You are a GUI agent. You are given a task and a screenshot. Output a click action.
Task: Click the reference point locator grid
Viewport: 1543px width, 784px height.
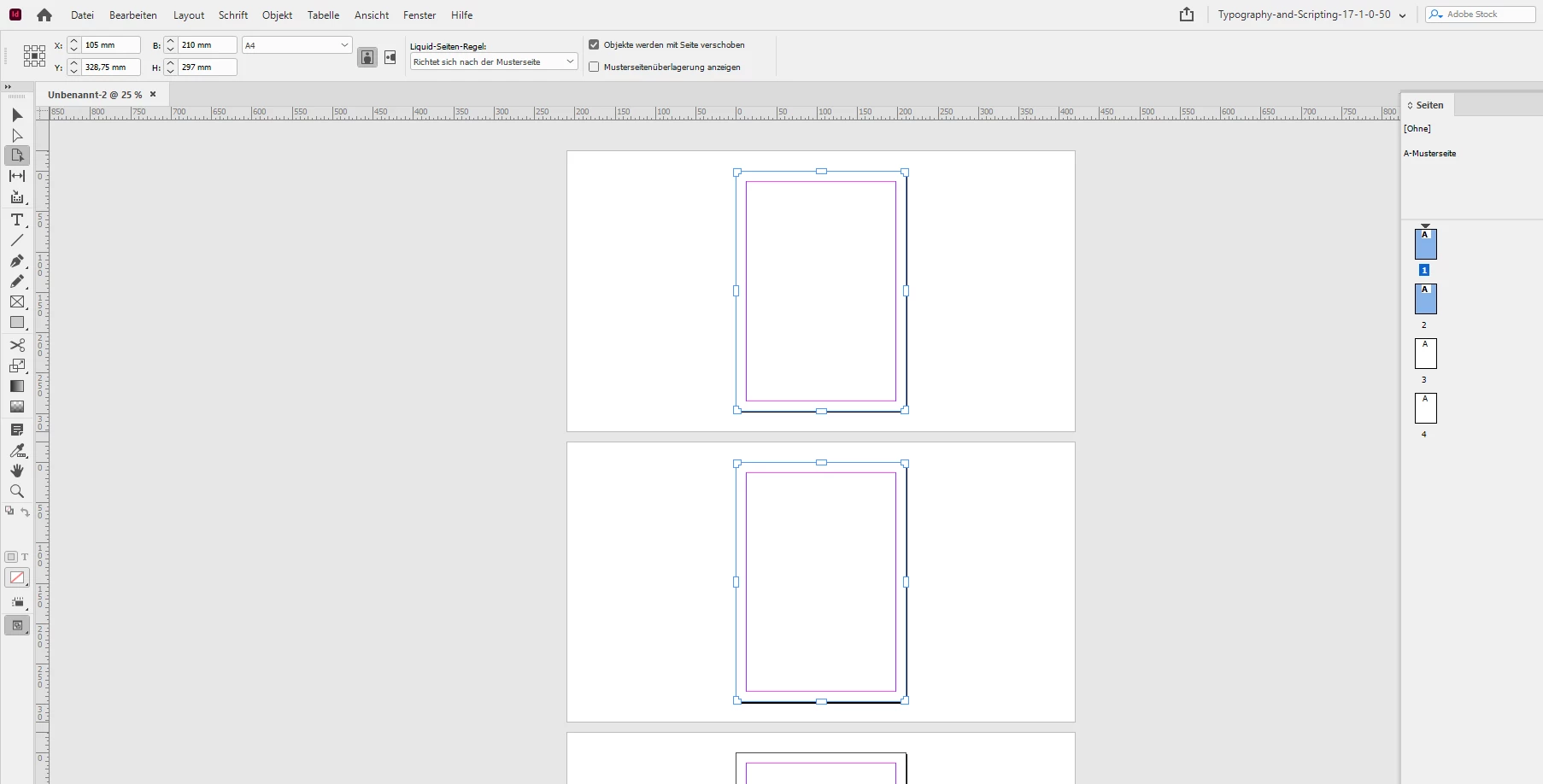[x=34, y=56]
